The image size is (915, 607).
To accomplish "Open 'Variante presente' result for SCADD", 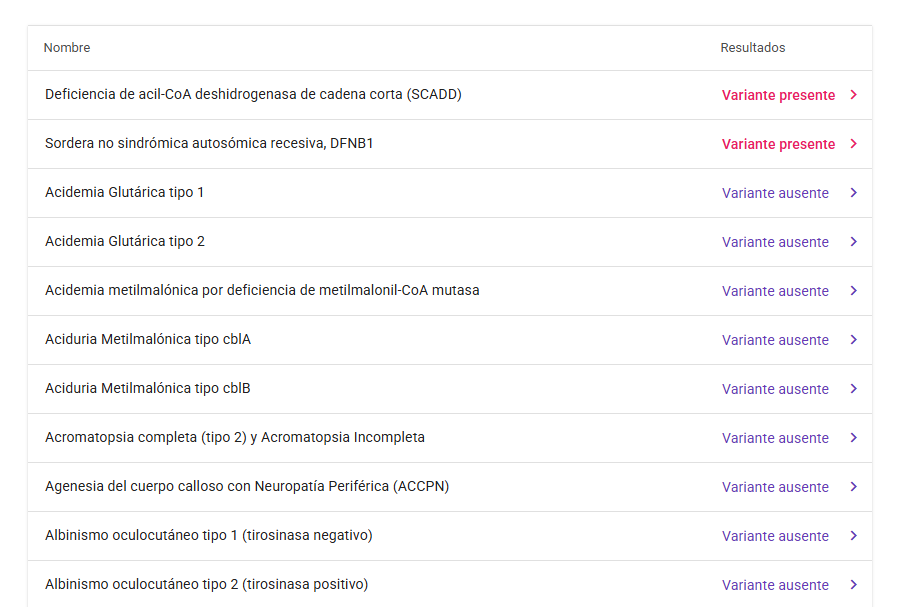I will [778, 95].
